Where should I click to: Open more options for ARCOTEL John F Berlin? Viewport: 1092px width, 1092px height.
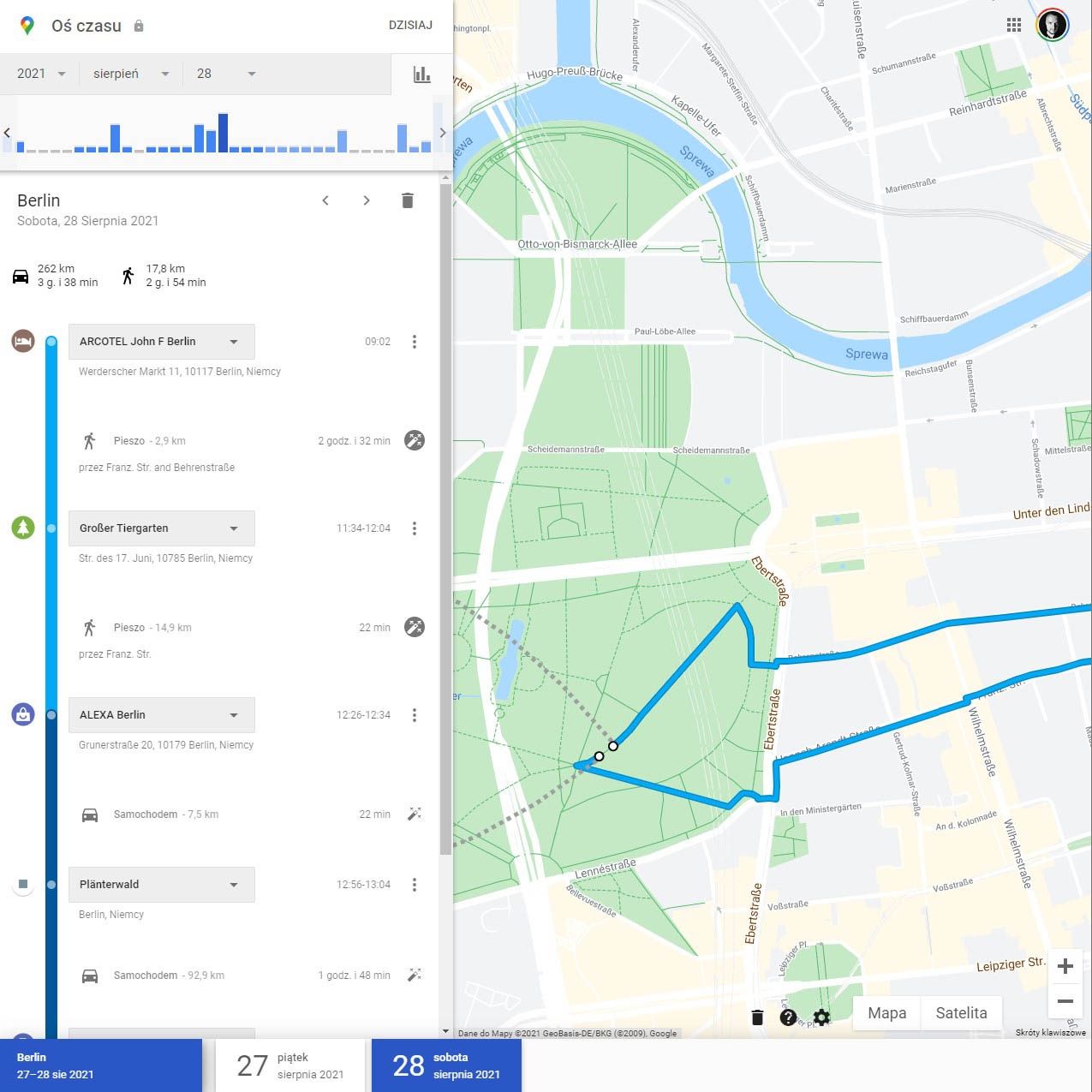[415, 342]
